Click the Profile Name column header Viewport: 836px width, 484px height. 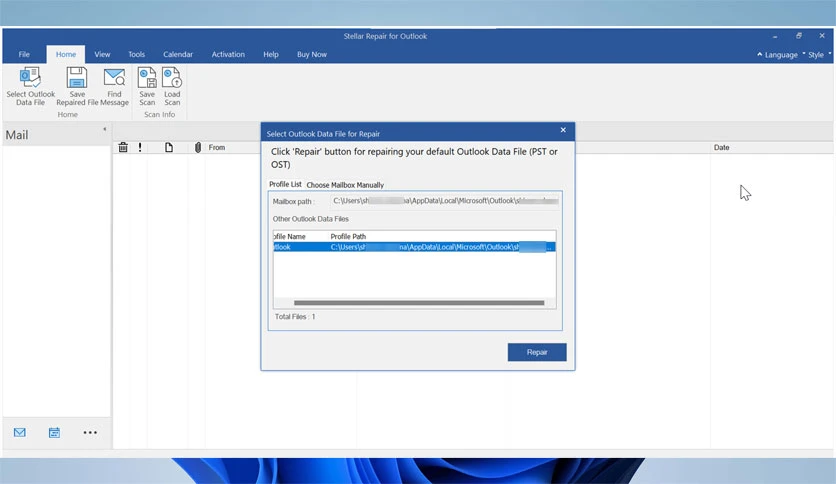[x=290, y=236]
